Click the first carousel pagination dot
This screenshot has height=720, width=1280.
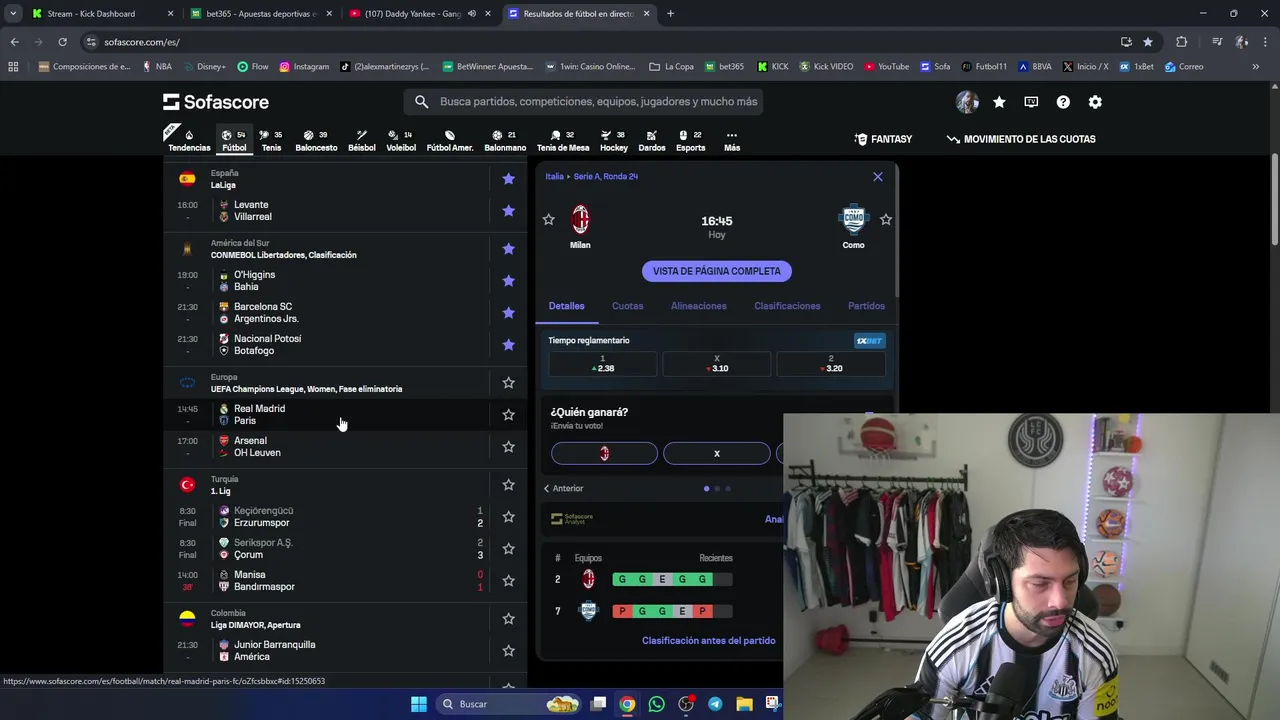coord(706,489)
